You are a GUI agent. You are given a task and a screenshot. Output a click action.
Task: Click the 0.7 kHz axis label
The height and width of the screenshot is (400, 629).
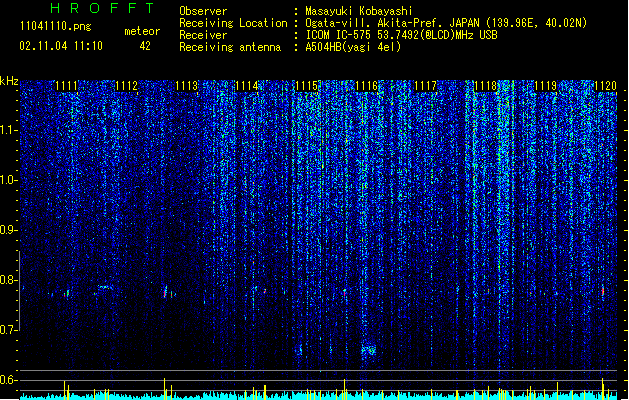pos(9,330)
